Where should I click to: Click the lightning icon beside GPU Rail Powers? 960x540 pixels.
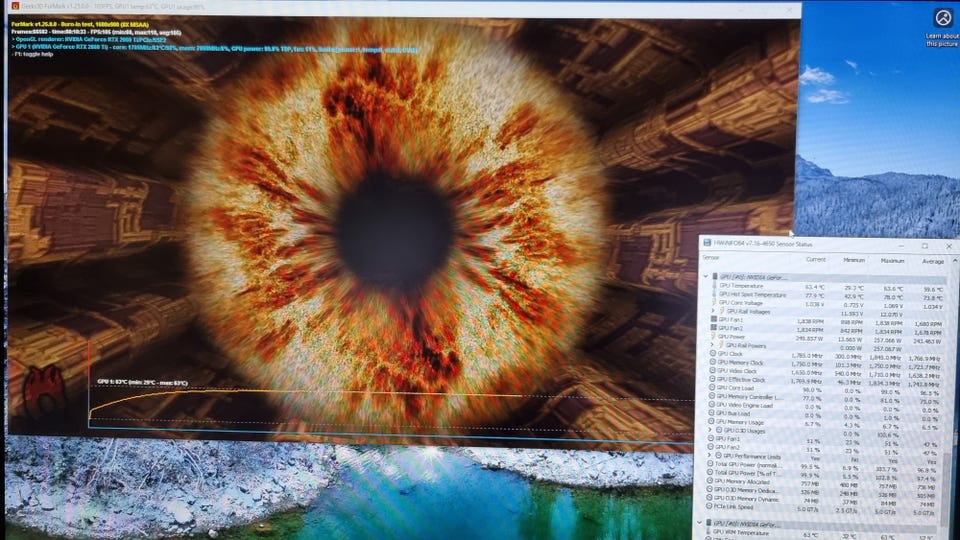click(721, 345)
